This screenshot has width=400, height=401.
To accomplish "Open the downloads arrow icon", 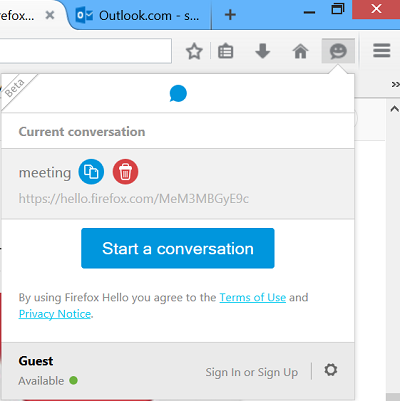I will 263,51.
